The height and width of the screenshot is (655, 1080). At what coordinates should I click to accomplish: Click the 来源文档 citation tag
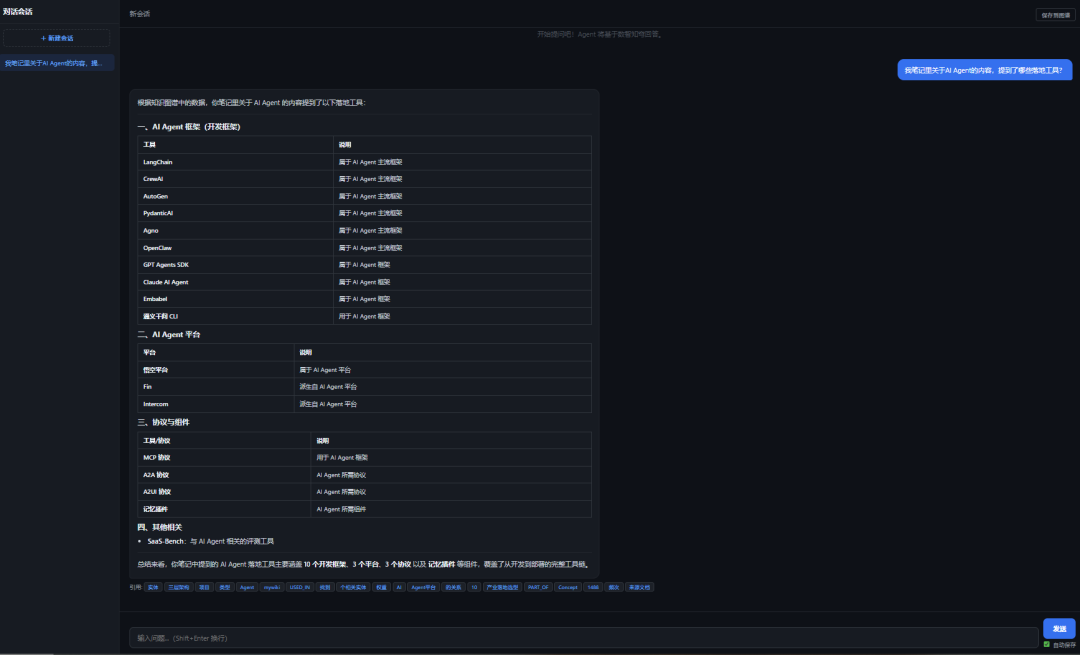[639, 588]
